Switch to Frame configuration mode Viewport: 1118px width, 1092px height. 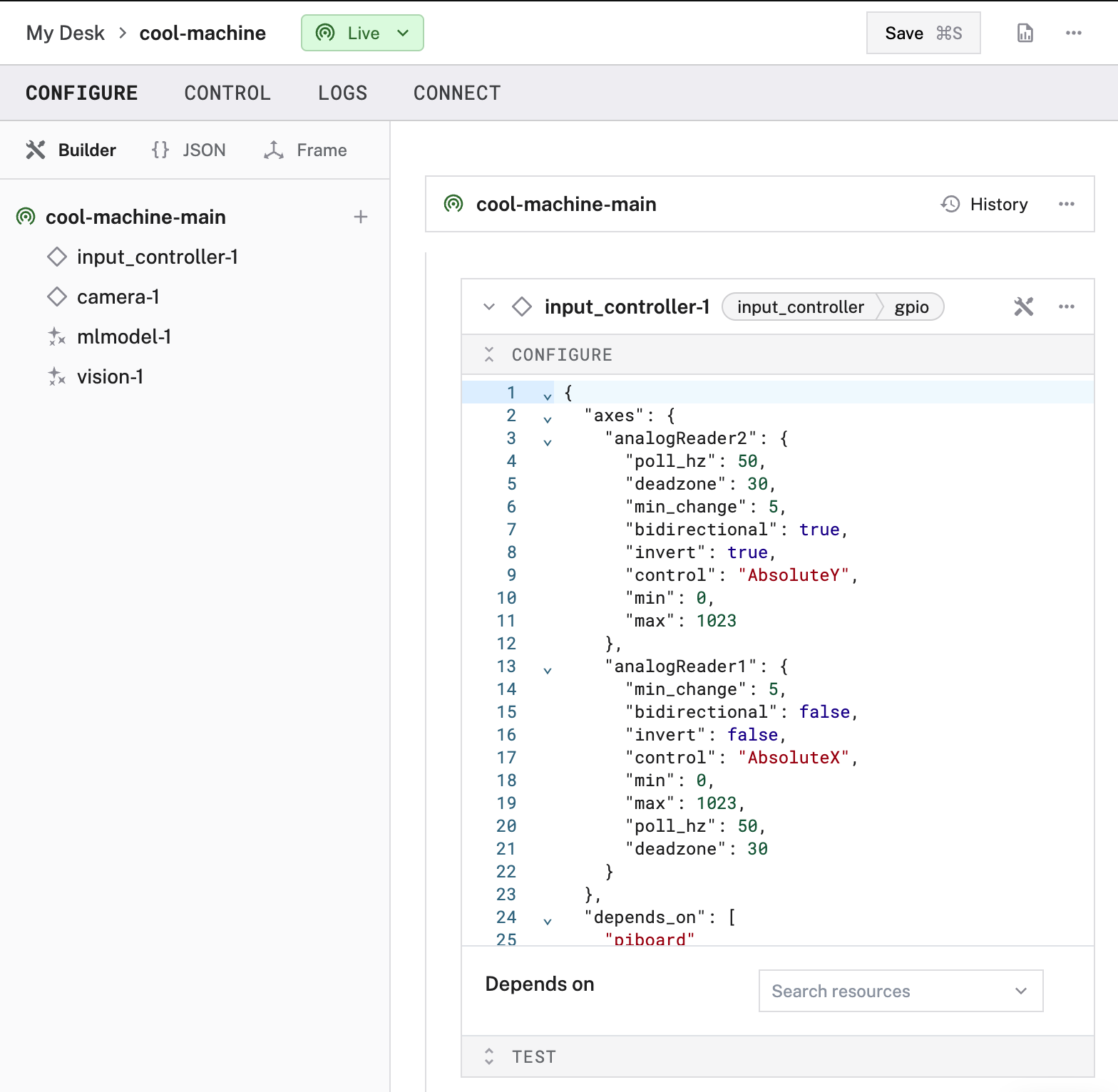305,150
